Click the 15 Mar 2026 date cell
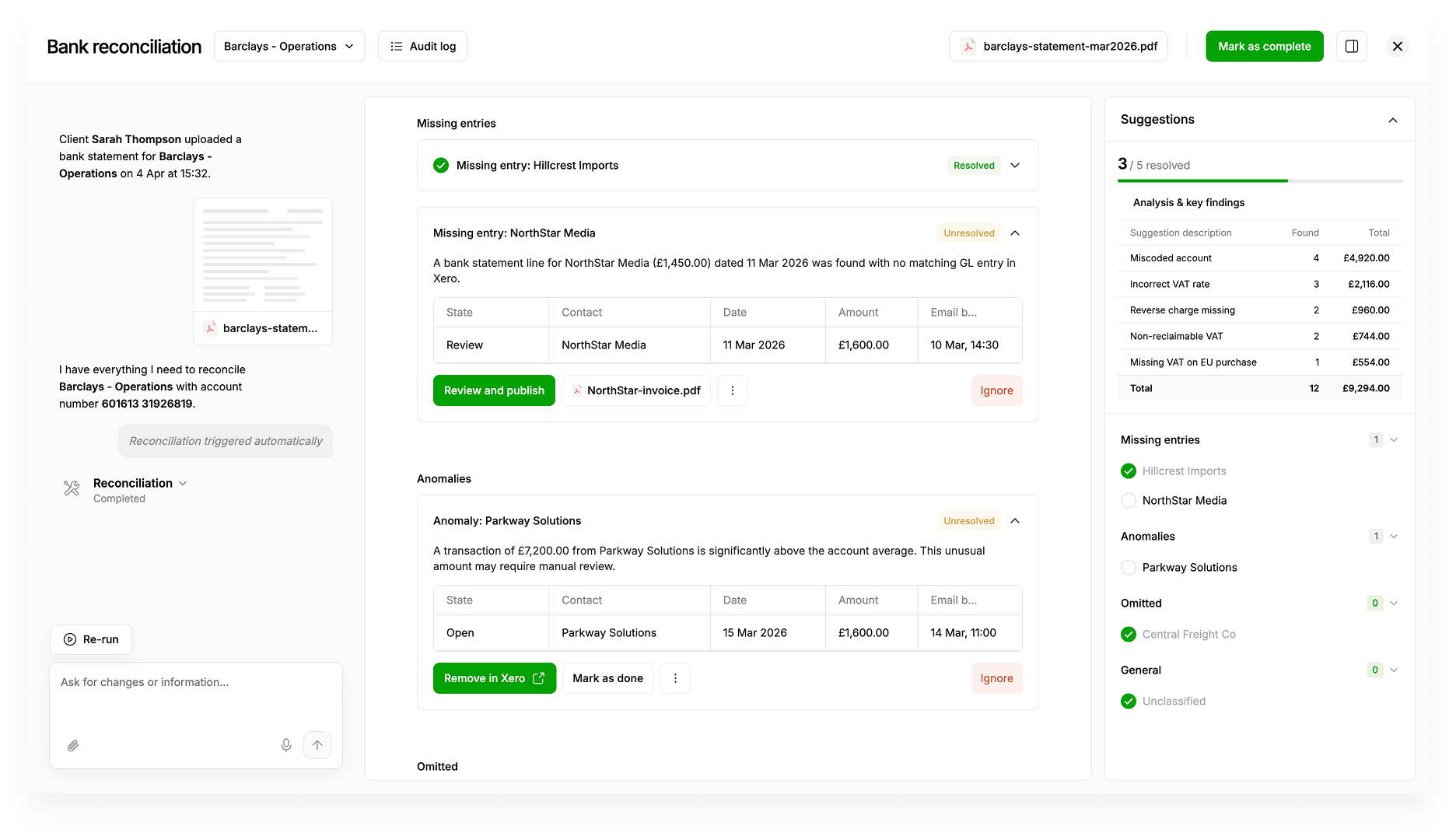 tap(768, 633)
